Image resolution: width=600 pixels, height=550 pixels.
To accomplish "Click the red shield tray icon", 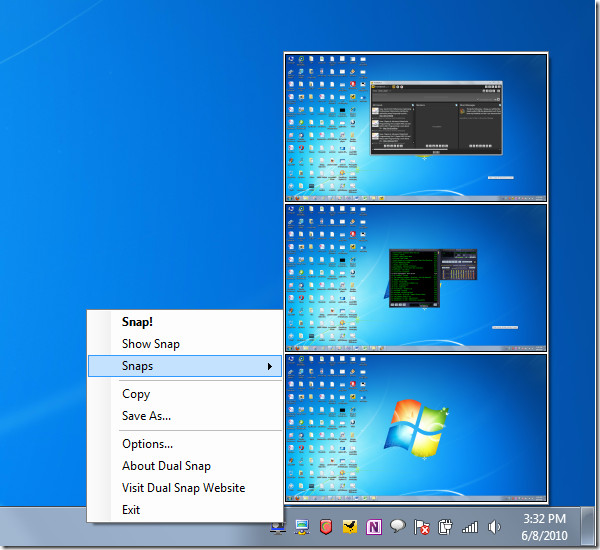I will [326, 526].
